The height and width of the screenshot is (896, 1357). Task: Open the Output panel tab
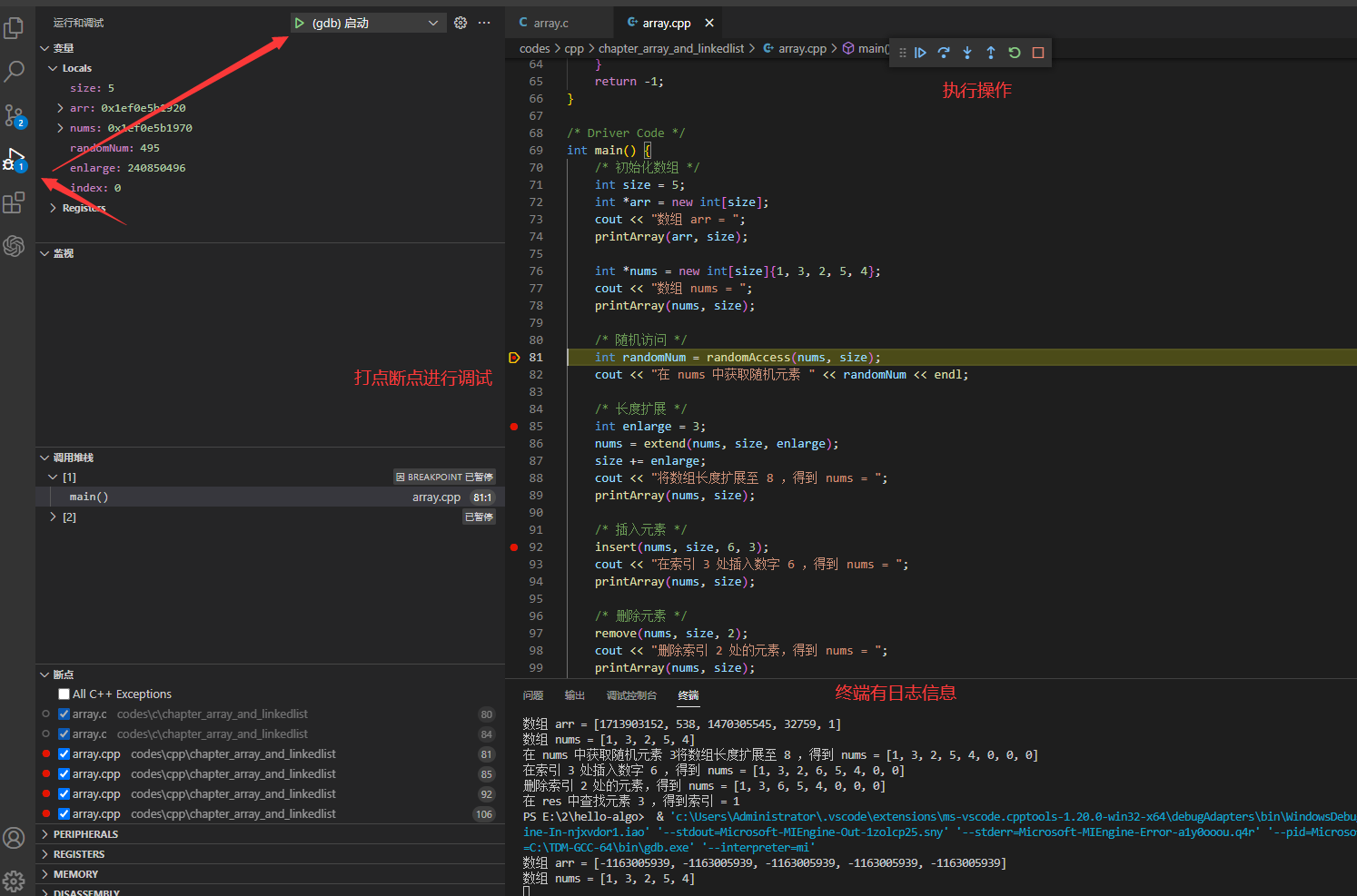click(x=575, y=695)
